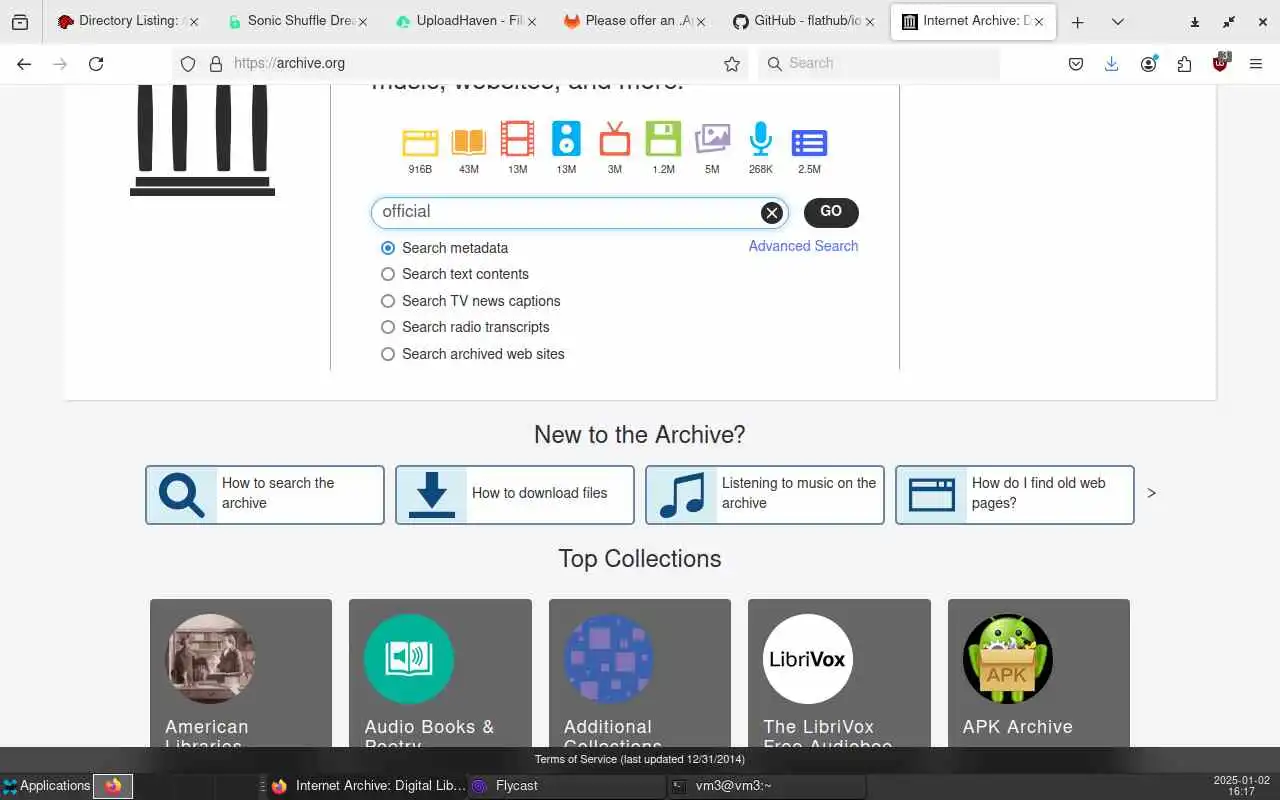
Task: Open the Firefox View icon
Action: click(20, 22)
